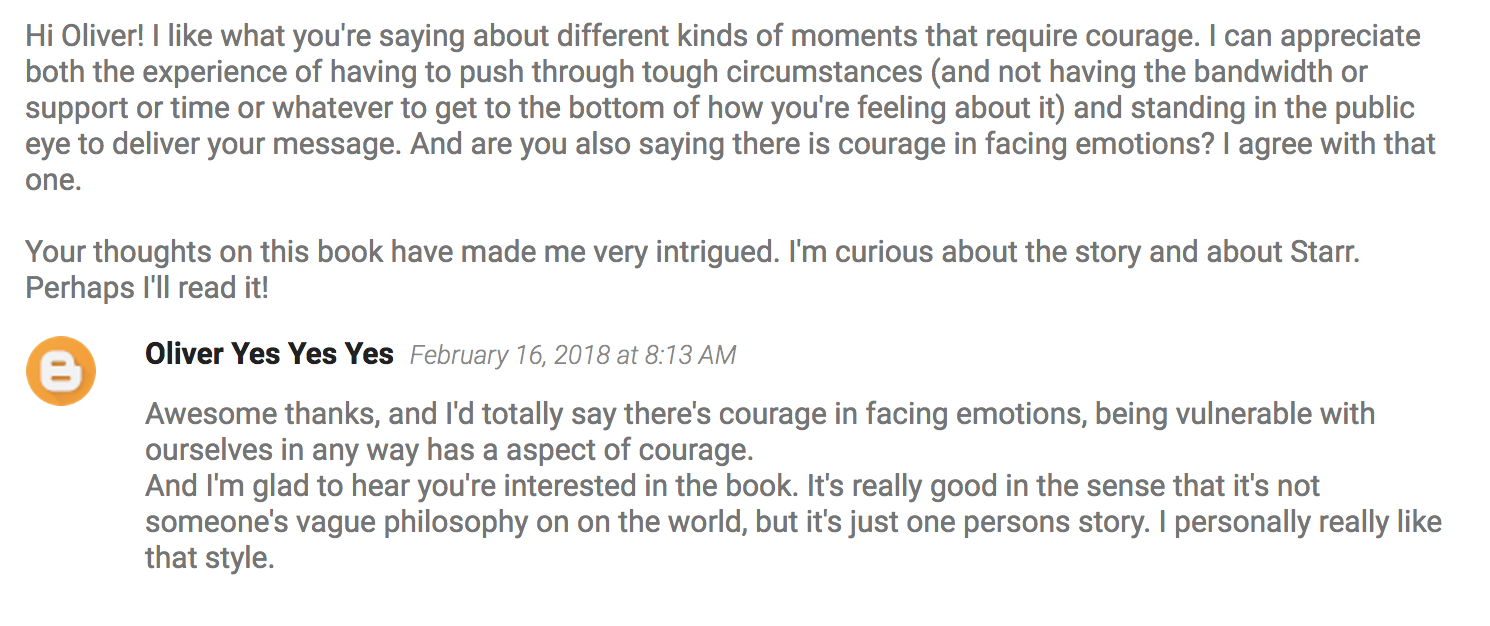Open Oliver Yes Yes Yes profile link
Viewport: 1490px width, 626px height.
point(269,354)
